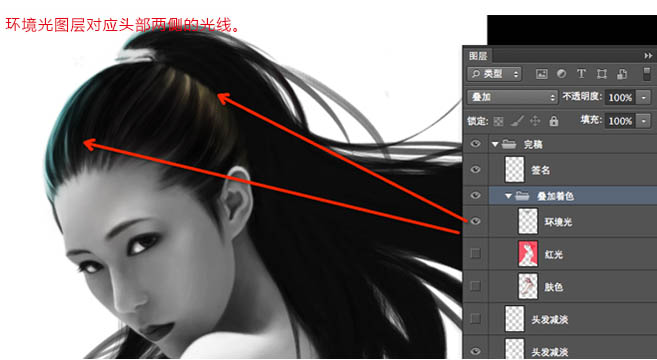Click the pixel layer filter icon
This screenshot has height=360, width=657.
click(541, 74)
